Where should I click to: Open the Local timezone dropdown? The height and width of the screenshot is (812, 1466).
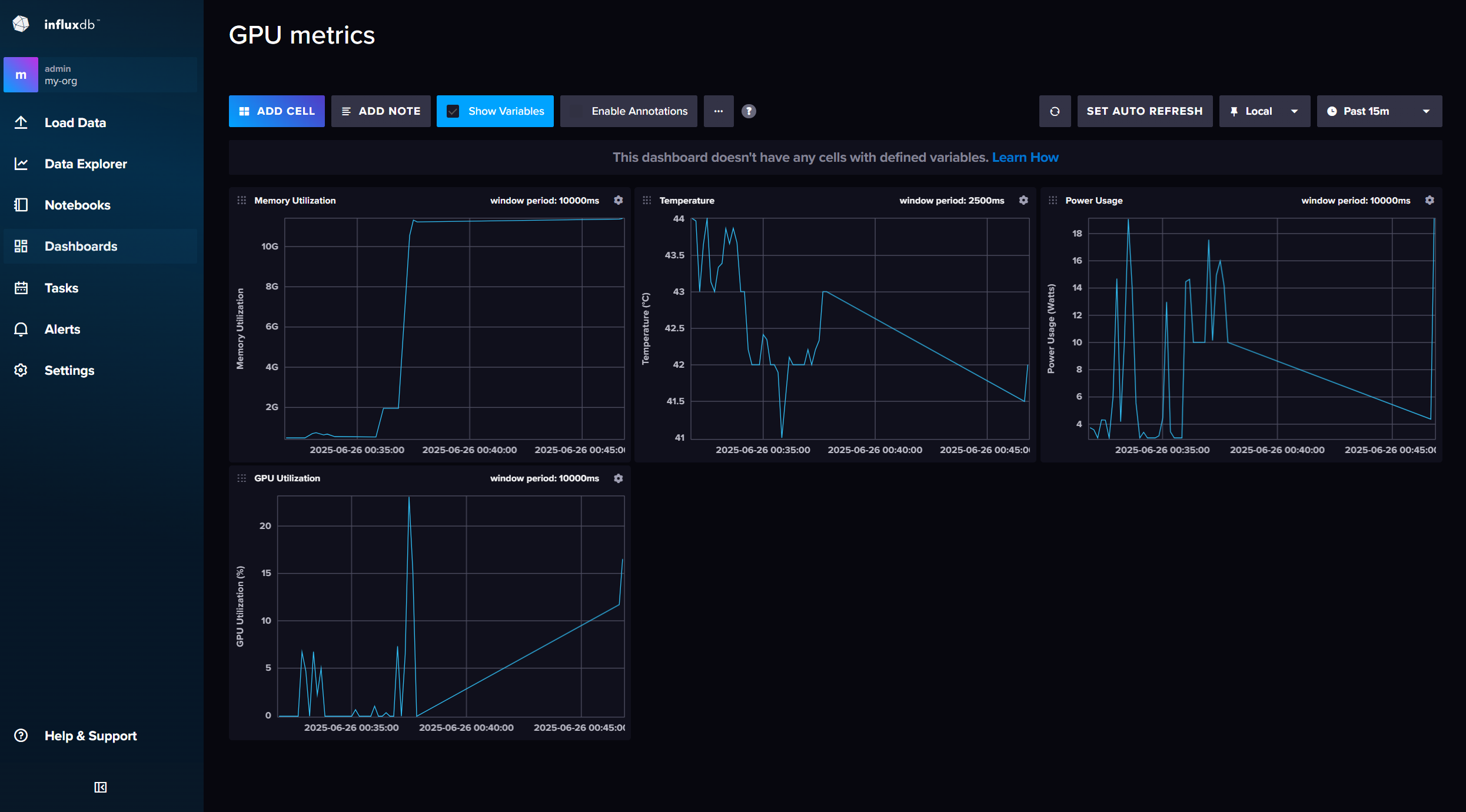(1265, 111)
